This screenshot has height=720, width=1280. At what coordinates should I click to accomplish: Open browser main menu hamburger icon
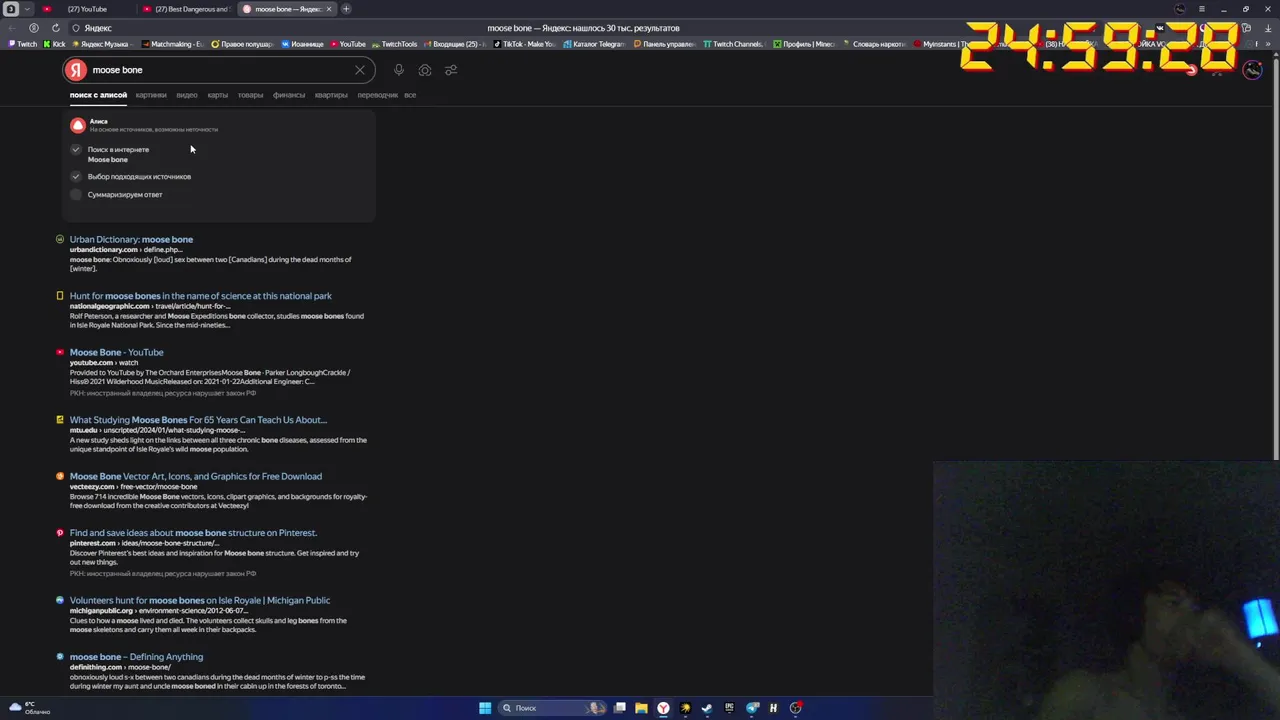(x=1202, y=9)
